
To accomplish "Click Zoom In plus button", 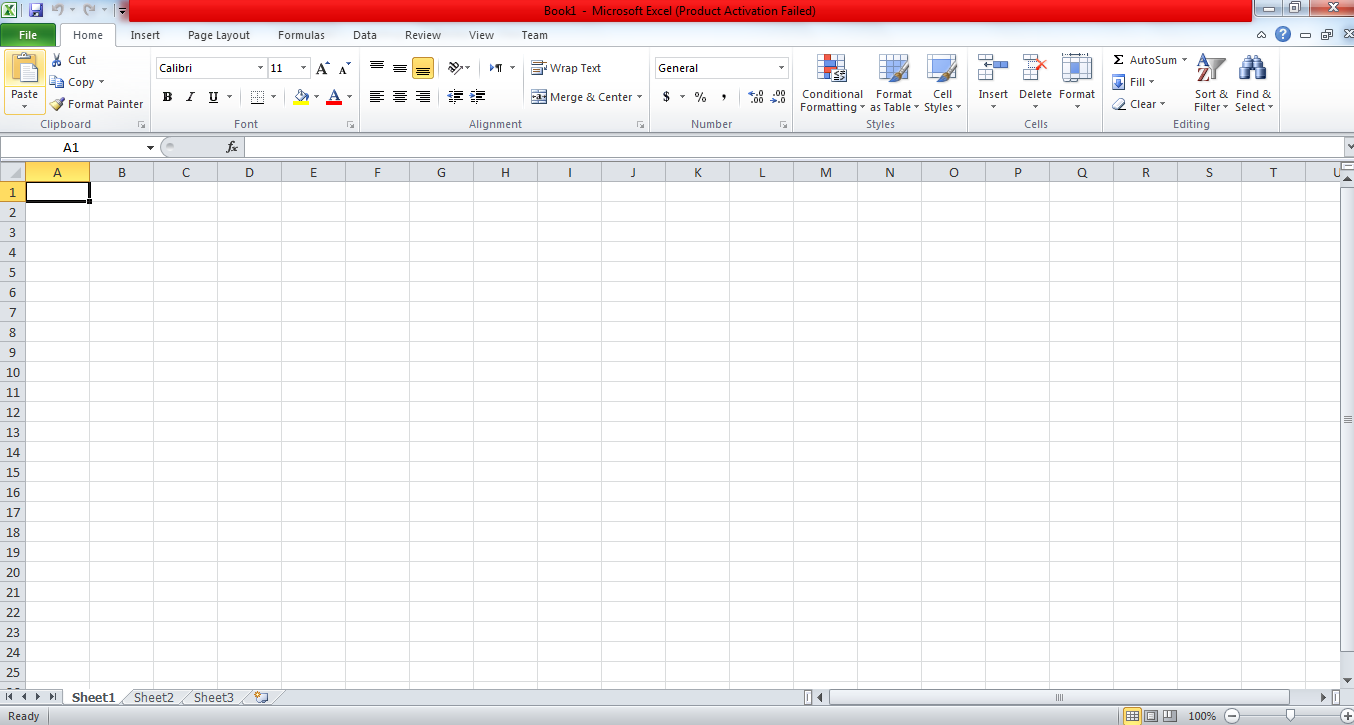I will pyautogui.click(x=1346, y=716).
